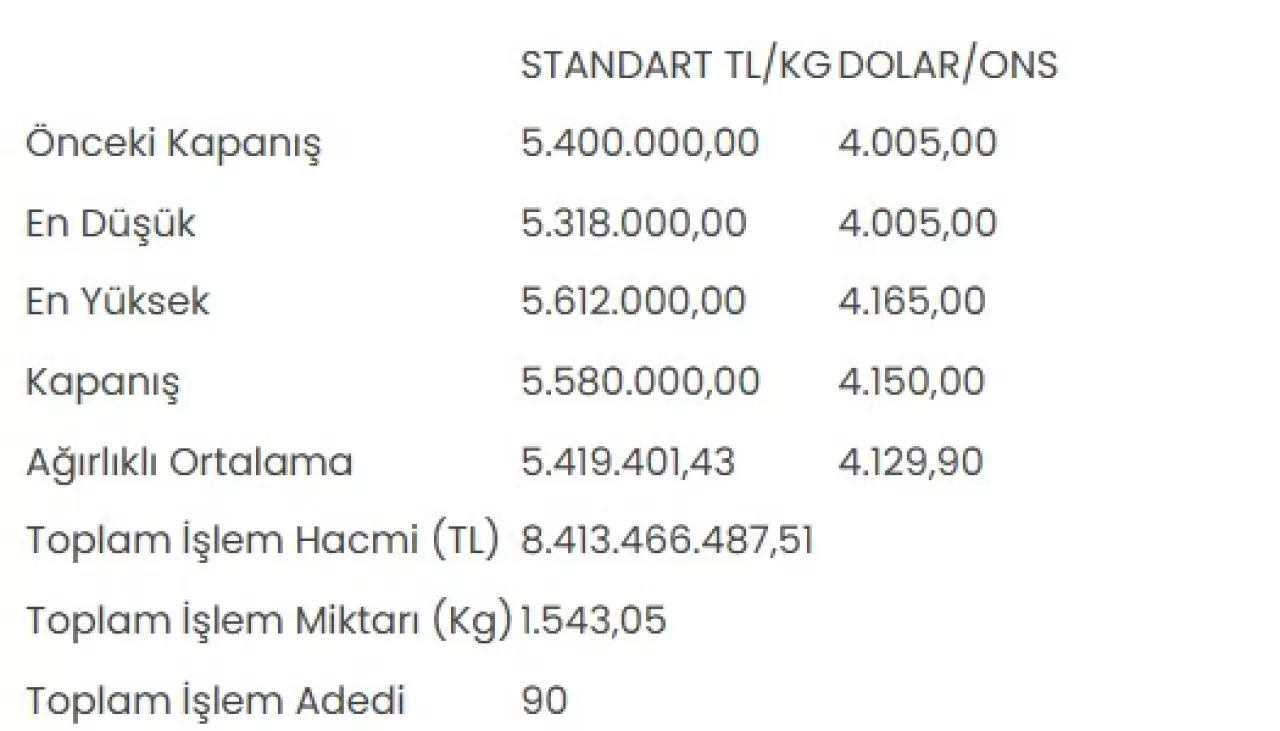
Task: Select the Toplam İşlem Miktarı (Kg) label
Action: tap(269, 621)
